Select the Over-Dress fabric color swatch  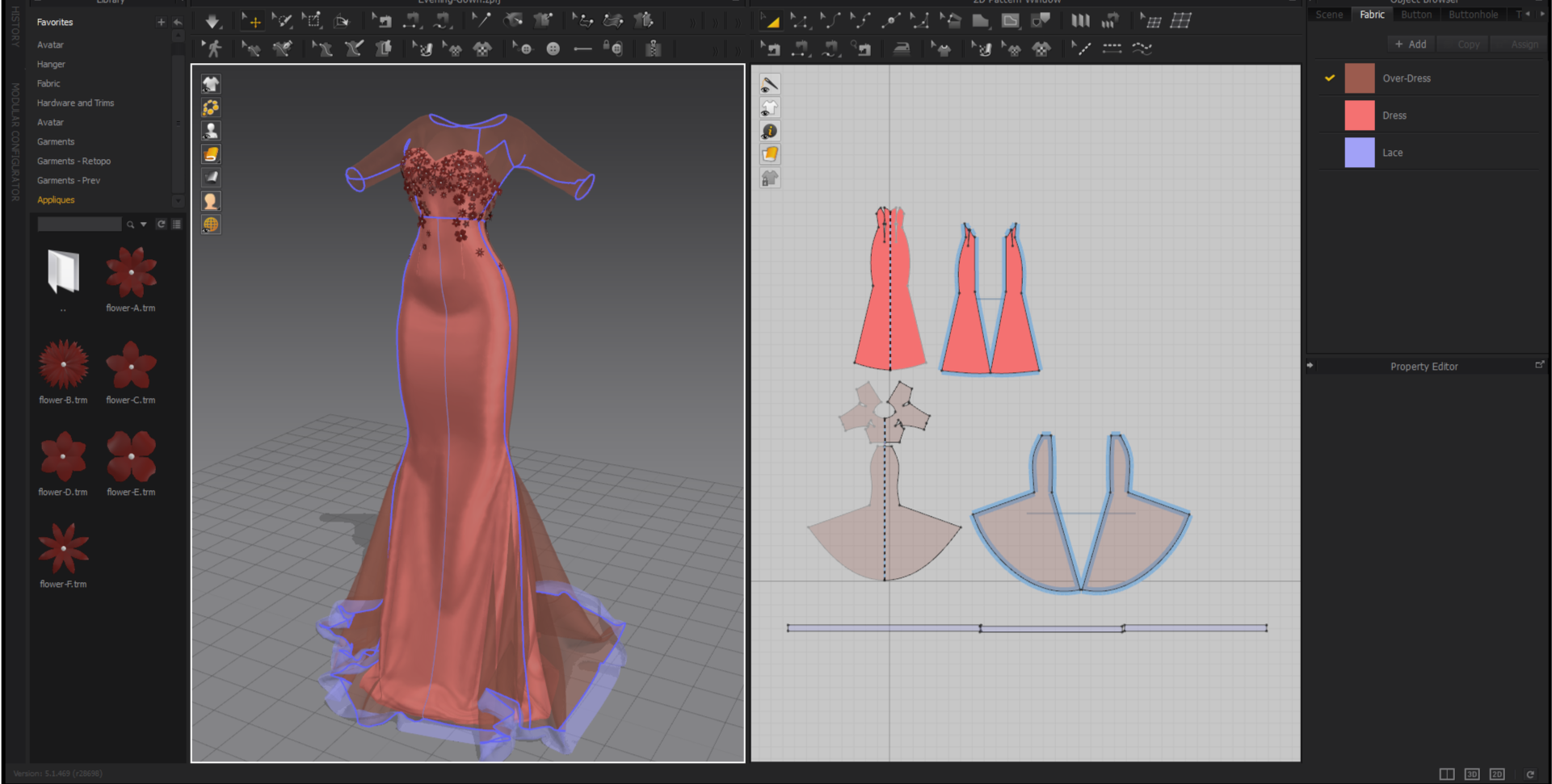[1360, 78]
